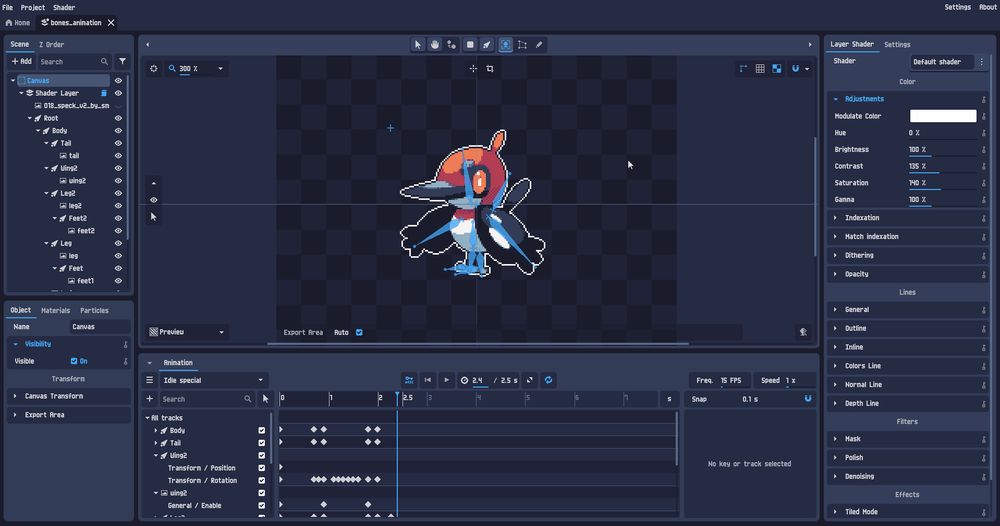Uncheck the Export Area Auto checkbox

pyautogui.click(x=359, y=332)
